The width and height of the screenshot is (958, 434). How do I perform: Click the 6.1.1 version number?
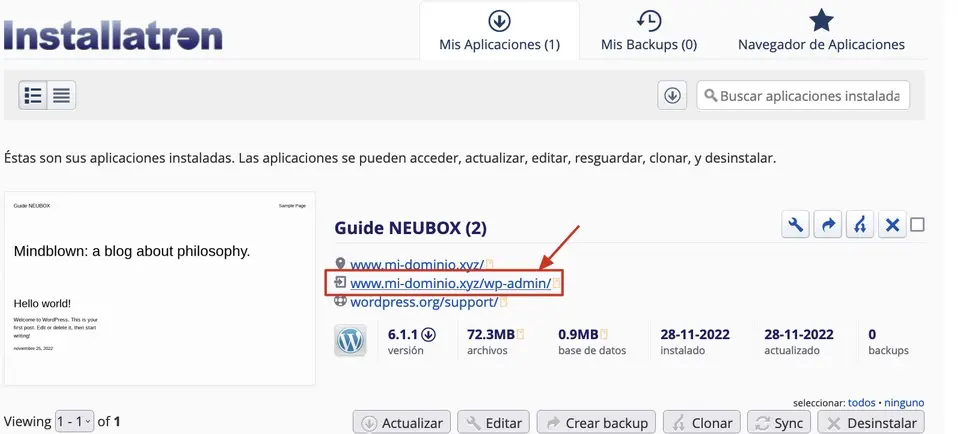[x=403, y=334]
